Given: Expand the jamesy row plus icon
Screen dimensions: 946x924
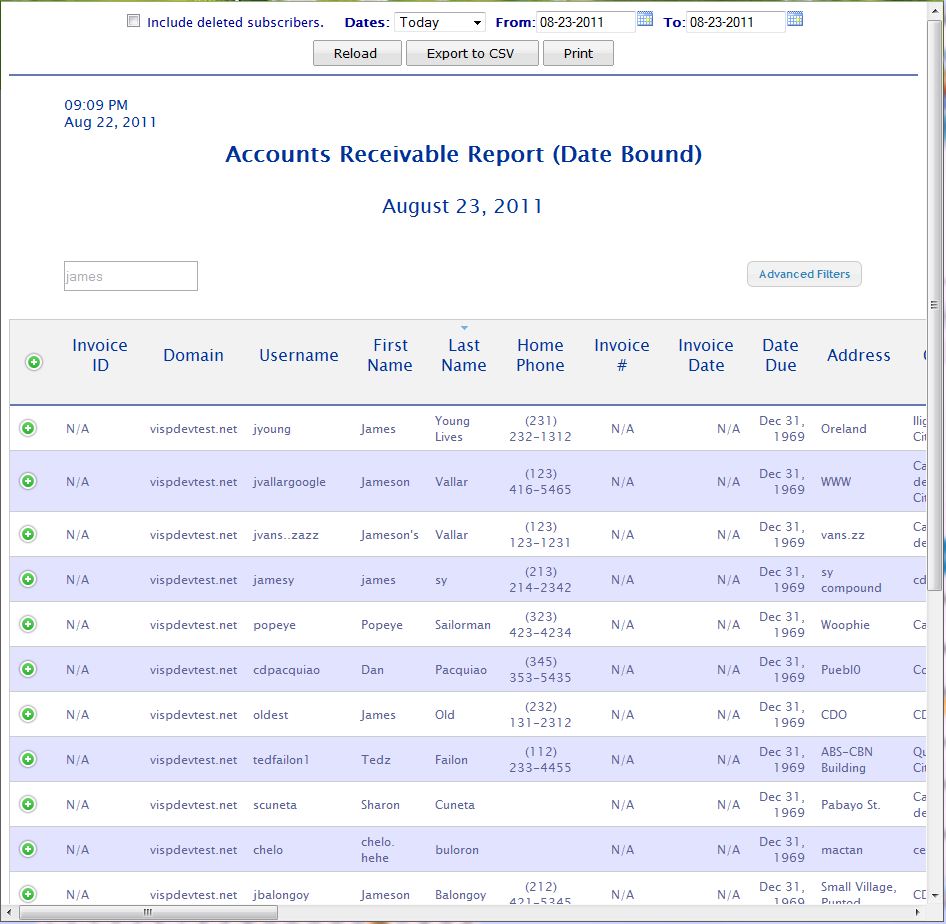Looking at the screenshot, I should (28, 579).
